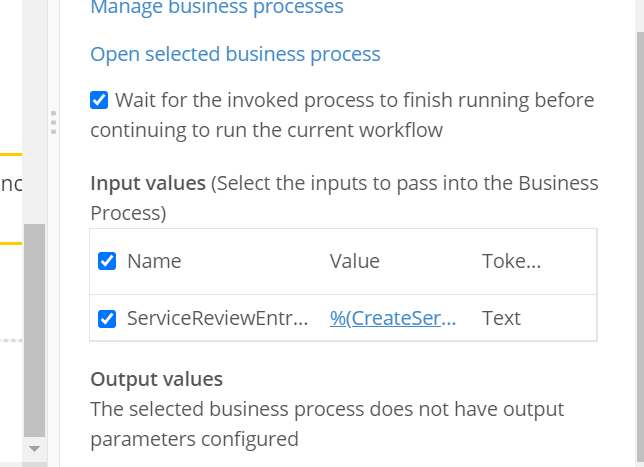
Task: Select the yellow-outlined activity on the canvas edge
Action: pos(10,199)
